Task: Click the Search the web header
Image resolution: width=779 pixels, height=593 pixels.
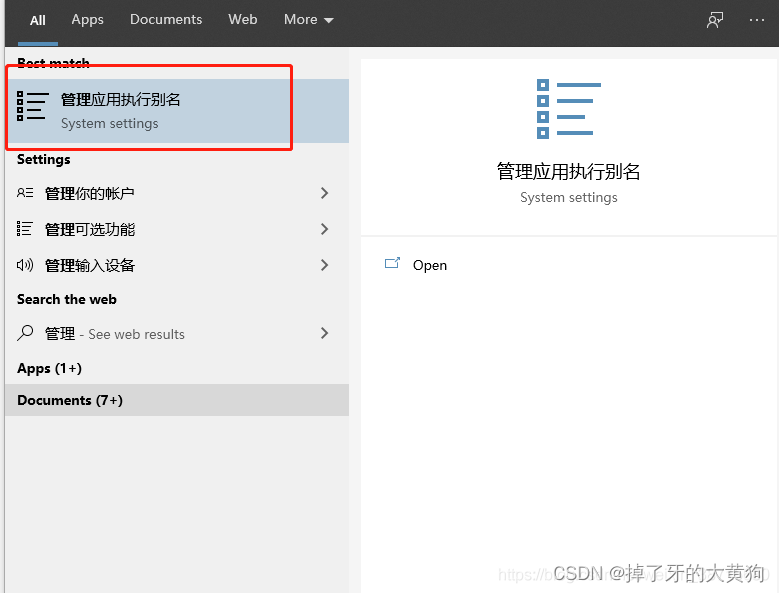Action: coord(67,299)
